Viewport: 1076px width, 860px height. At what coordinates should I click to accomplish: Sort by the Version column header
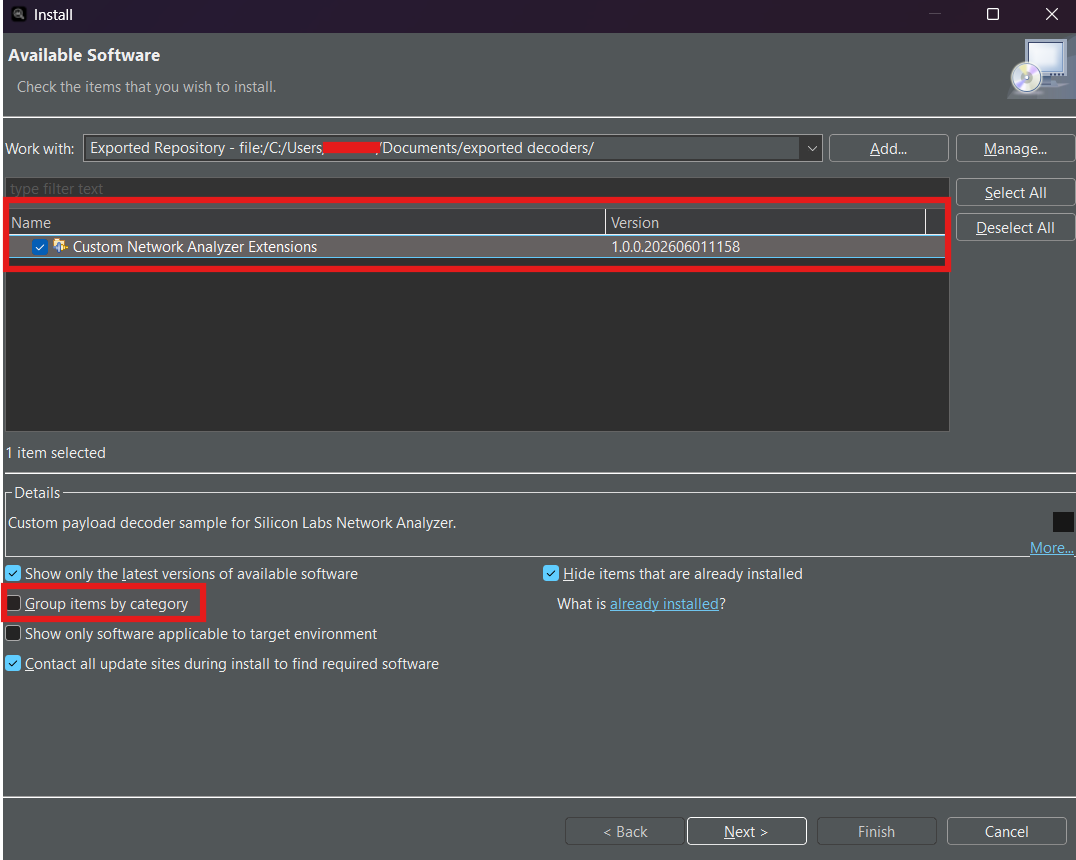(x=765, y=222)
